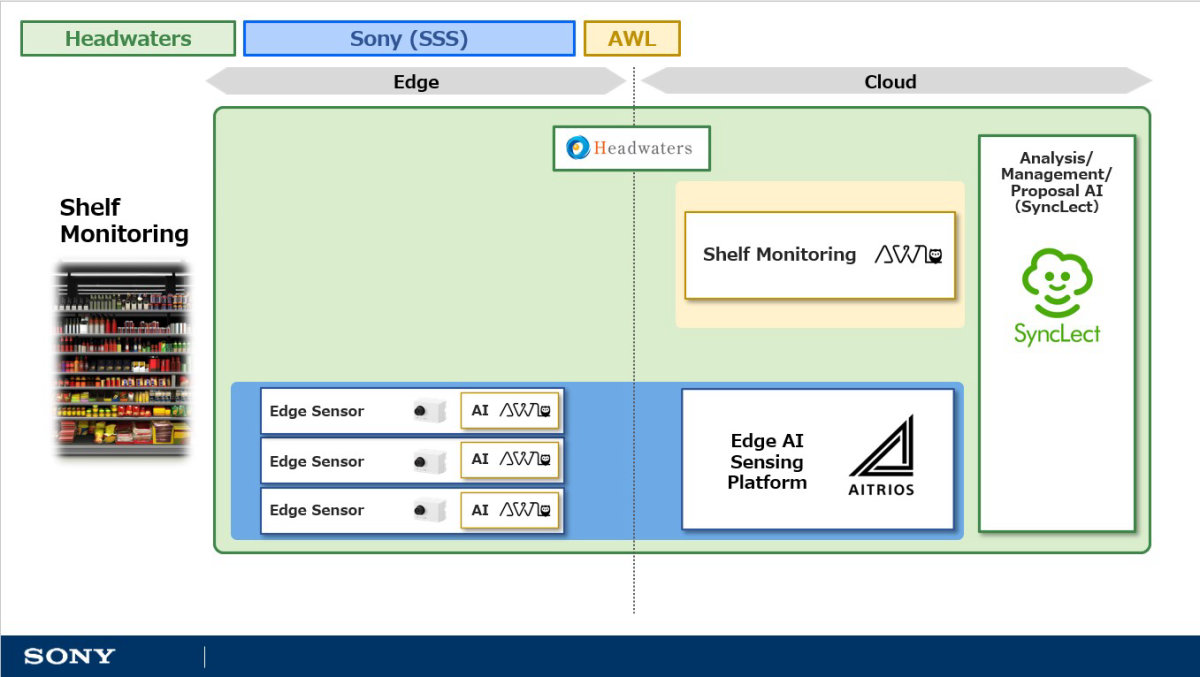Click the camera icon in first Edge Sensor row
The image size is (1200, 677).
[x=429, y=411]
